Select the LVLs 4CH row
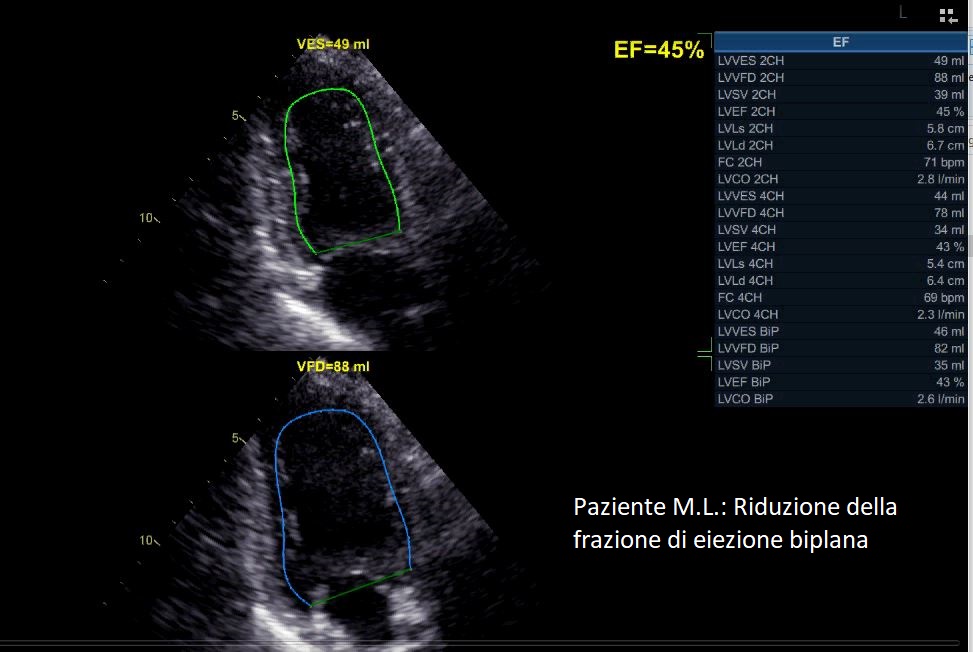 point(840,264)
